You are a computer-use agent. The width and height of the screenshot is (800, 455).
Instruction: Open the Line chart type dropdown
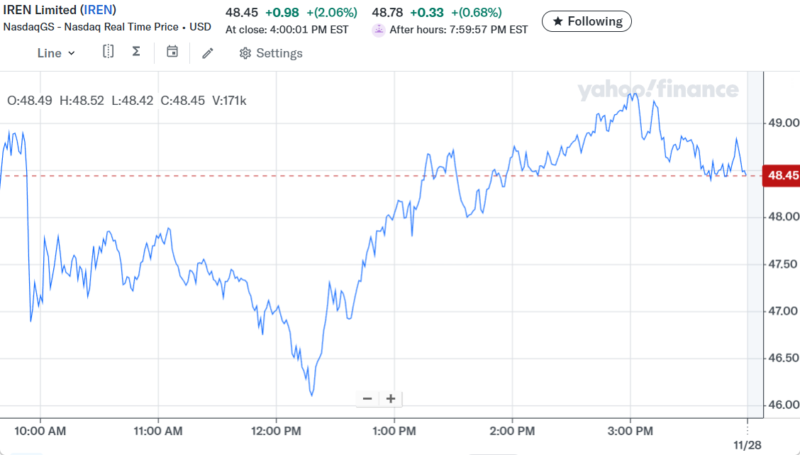coord(55,53)
